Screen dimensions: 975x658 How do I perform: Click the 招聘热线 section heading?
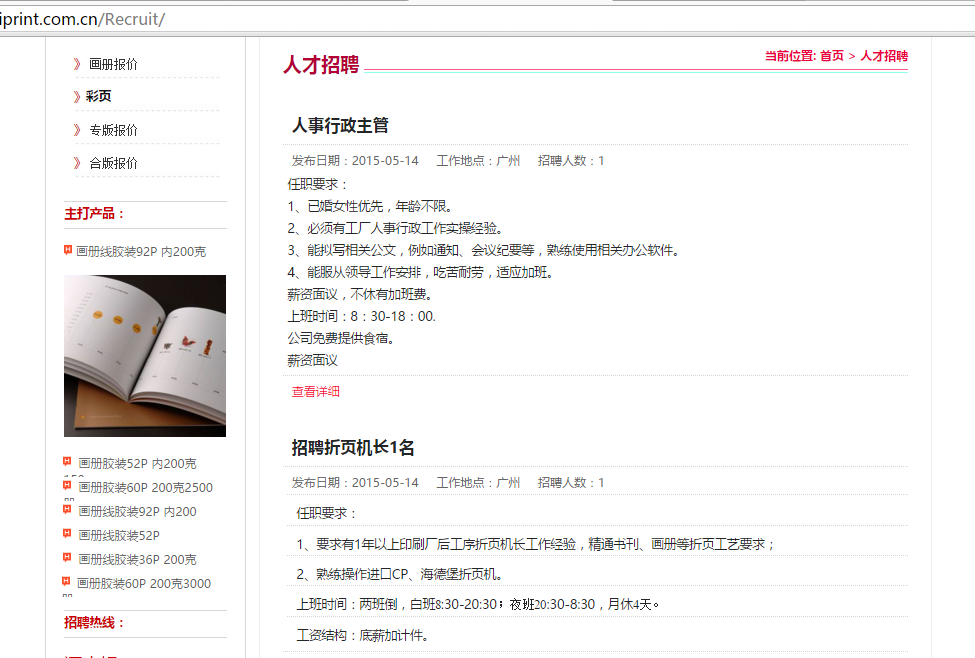click(94, 623)
